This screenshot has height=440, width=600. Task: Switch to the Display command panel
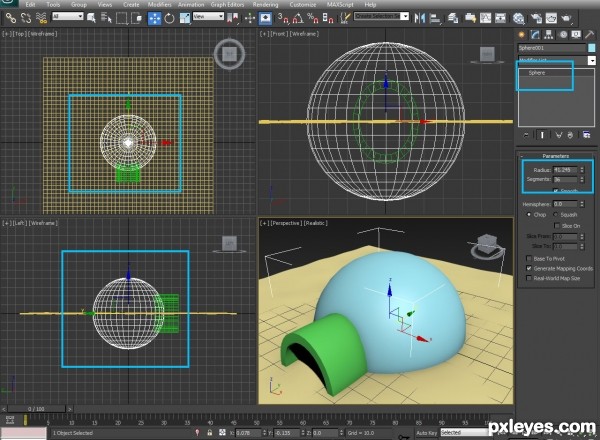point(576,35)
